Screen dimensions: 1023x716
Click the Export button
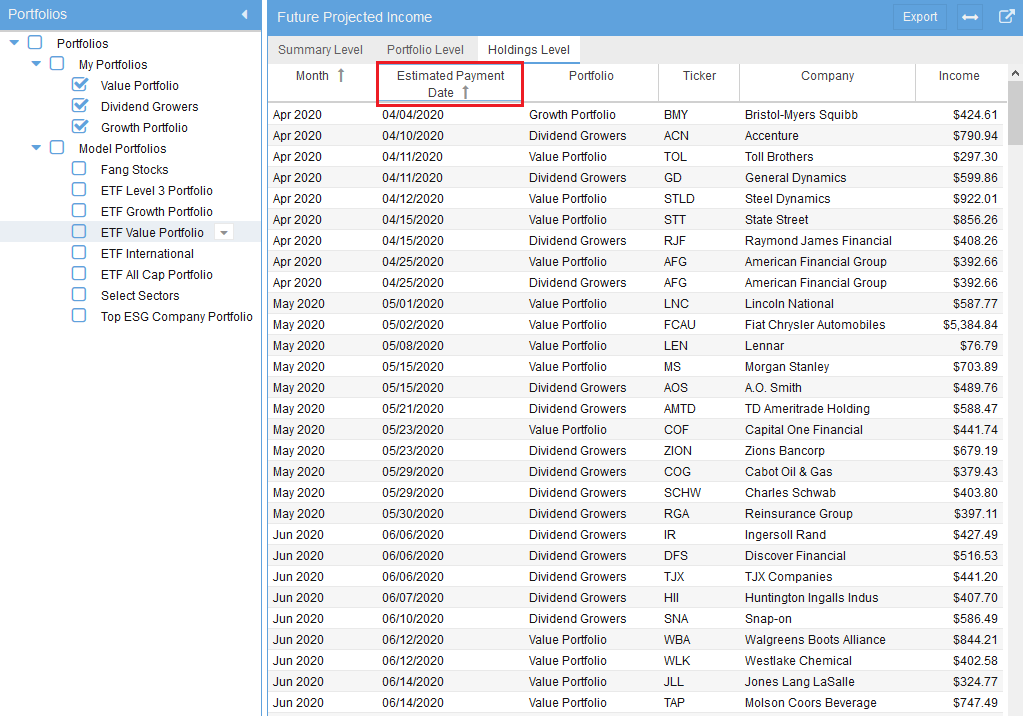[x=919, y=17]
